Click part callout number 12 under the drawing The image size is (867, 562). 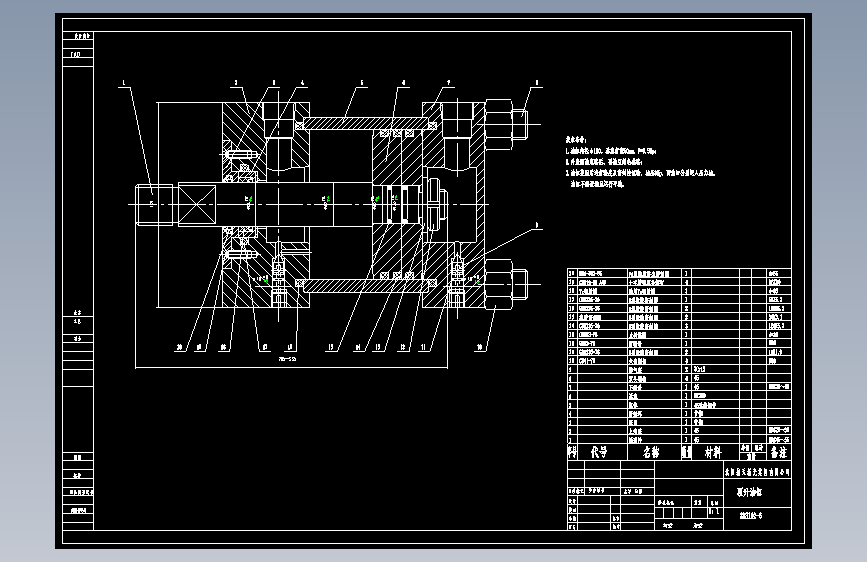403,347
